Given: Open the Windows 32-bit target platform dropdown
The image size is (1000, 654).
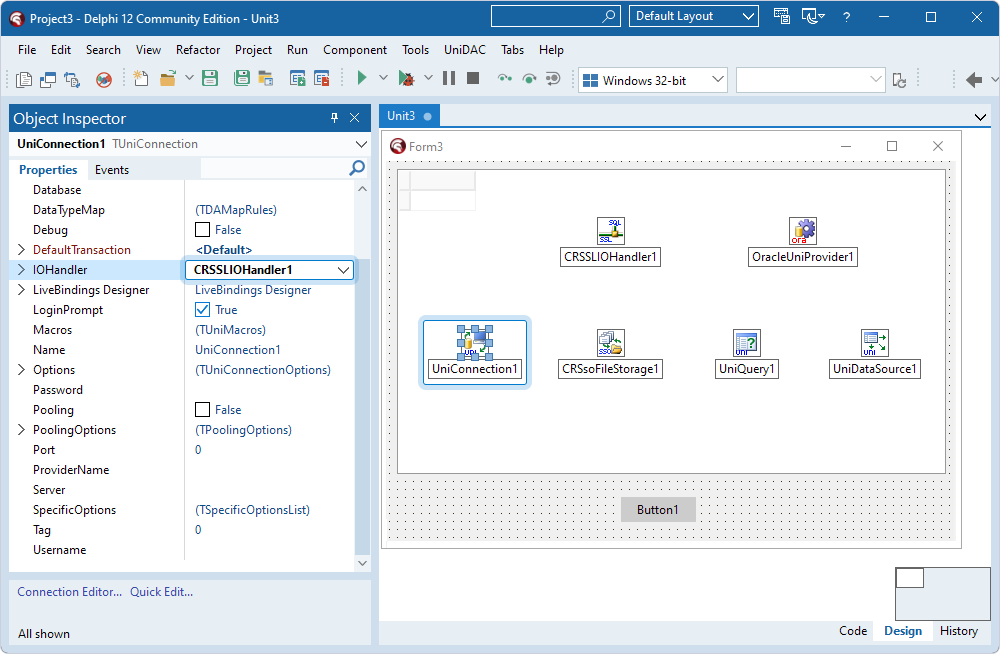Looking at the screenshot, I should point(716,77).
